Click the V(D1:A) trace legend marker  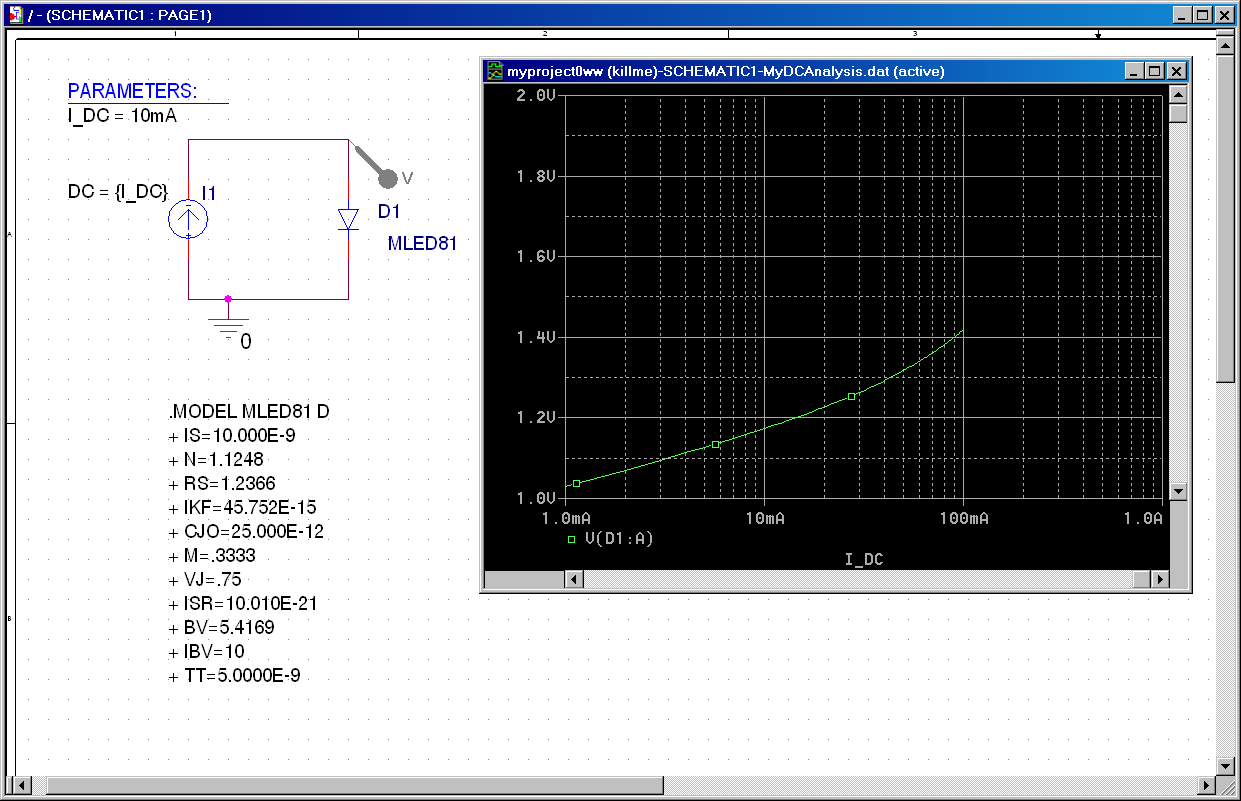coord(572,539)
